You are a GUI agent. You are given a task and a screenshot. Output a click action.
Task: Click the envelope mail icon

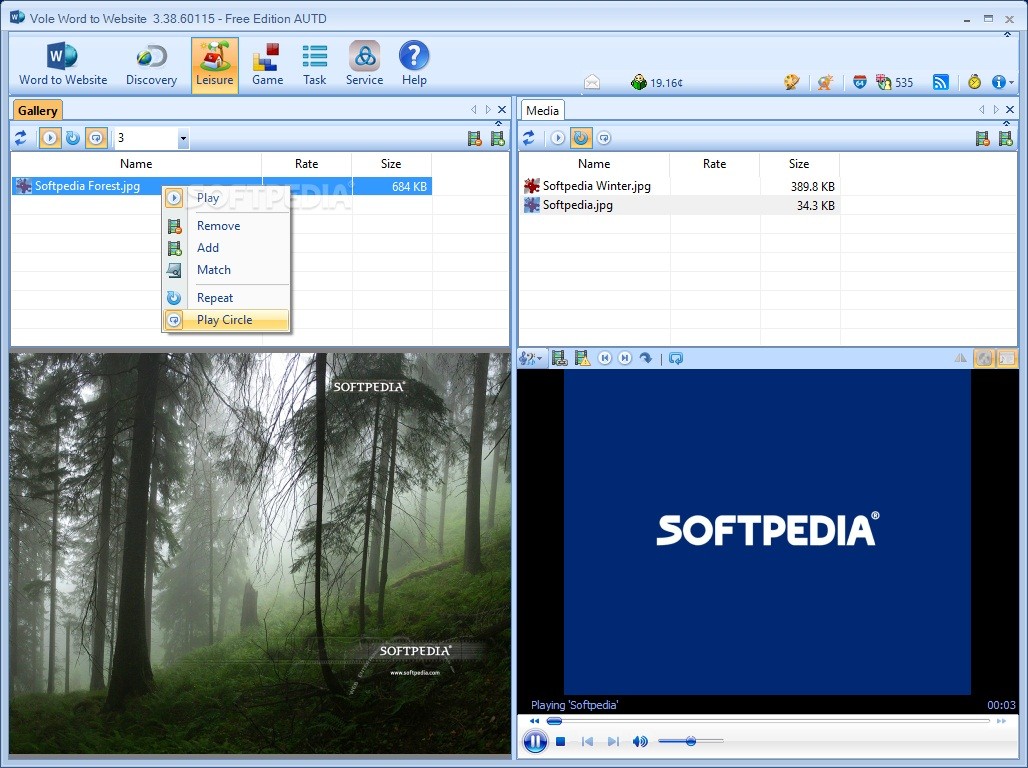pyautogui.click(x=591, y=82)
